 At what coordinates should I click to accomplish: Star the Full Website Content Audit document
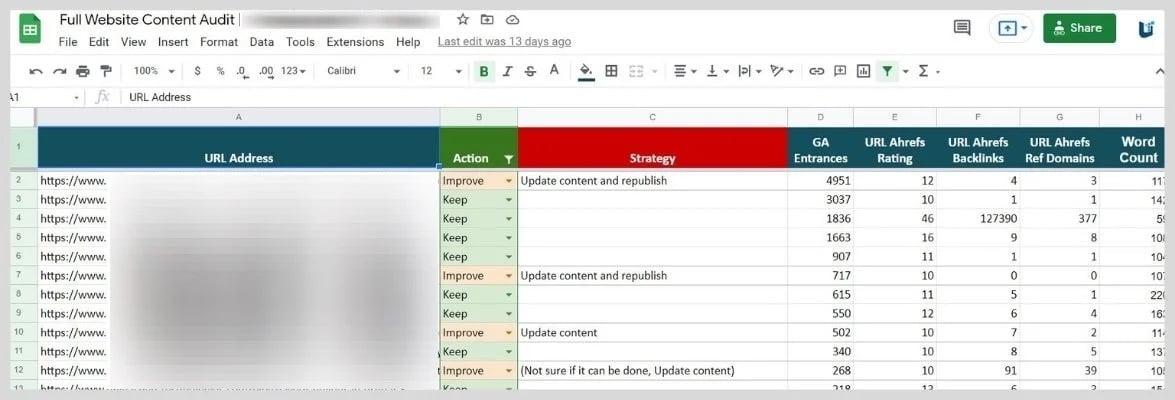click(463, 19)
